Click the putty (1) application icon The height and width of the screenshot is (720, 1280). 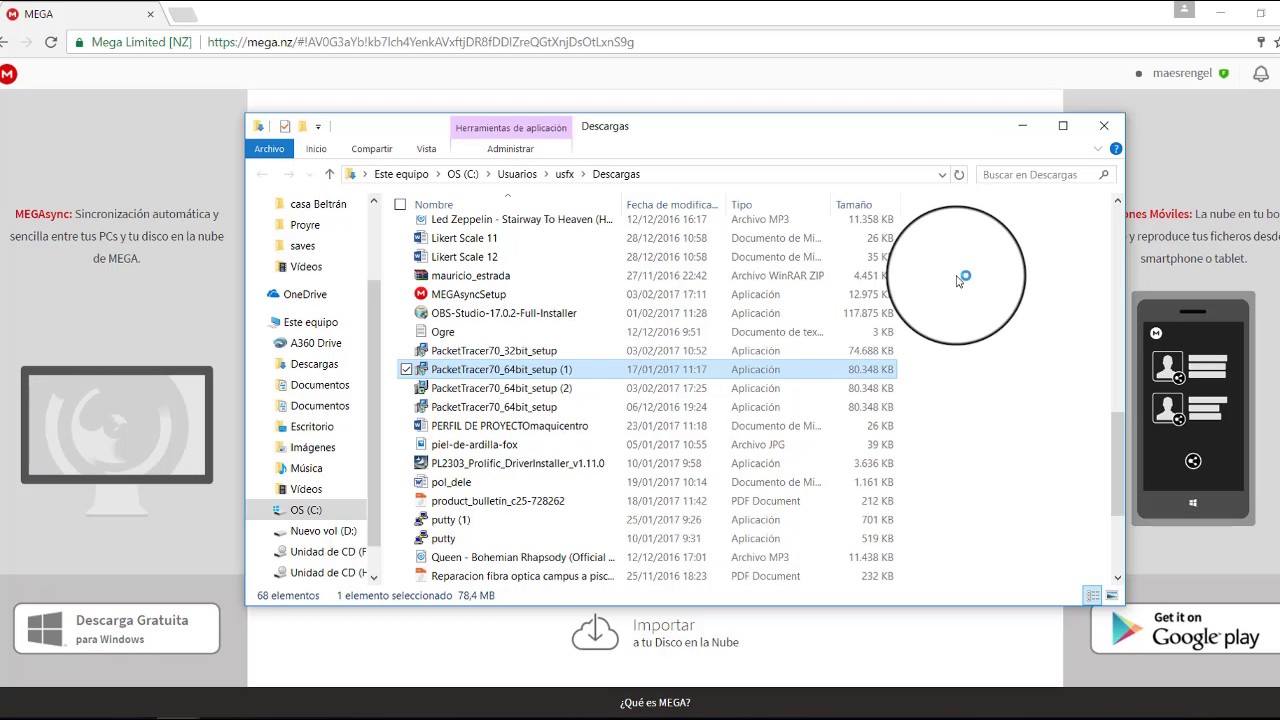point(421,520)
